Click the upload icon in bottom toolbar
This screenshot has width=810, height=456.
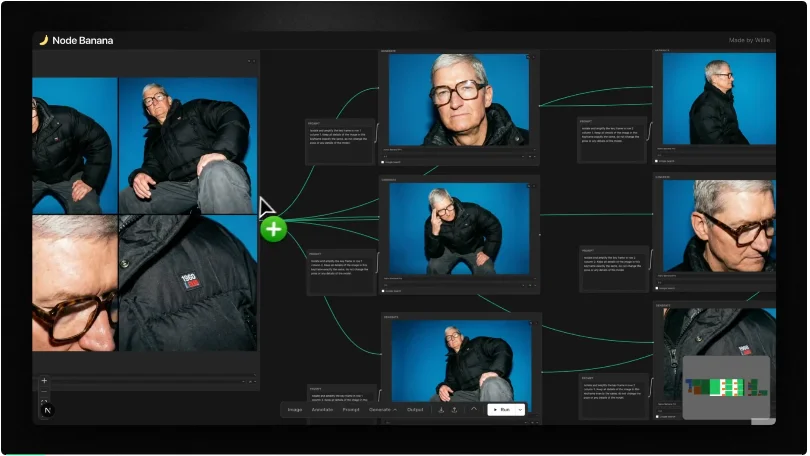[x=454, y=410]
